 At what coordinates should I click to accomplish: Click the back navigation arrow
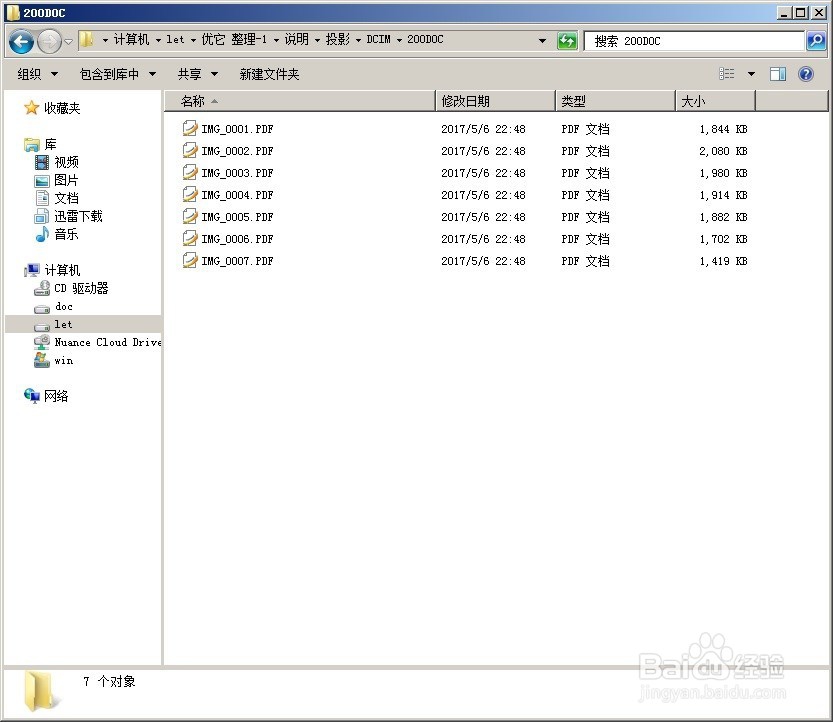[20, 40]
